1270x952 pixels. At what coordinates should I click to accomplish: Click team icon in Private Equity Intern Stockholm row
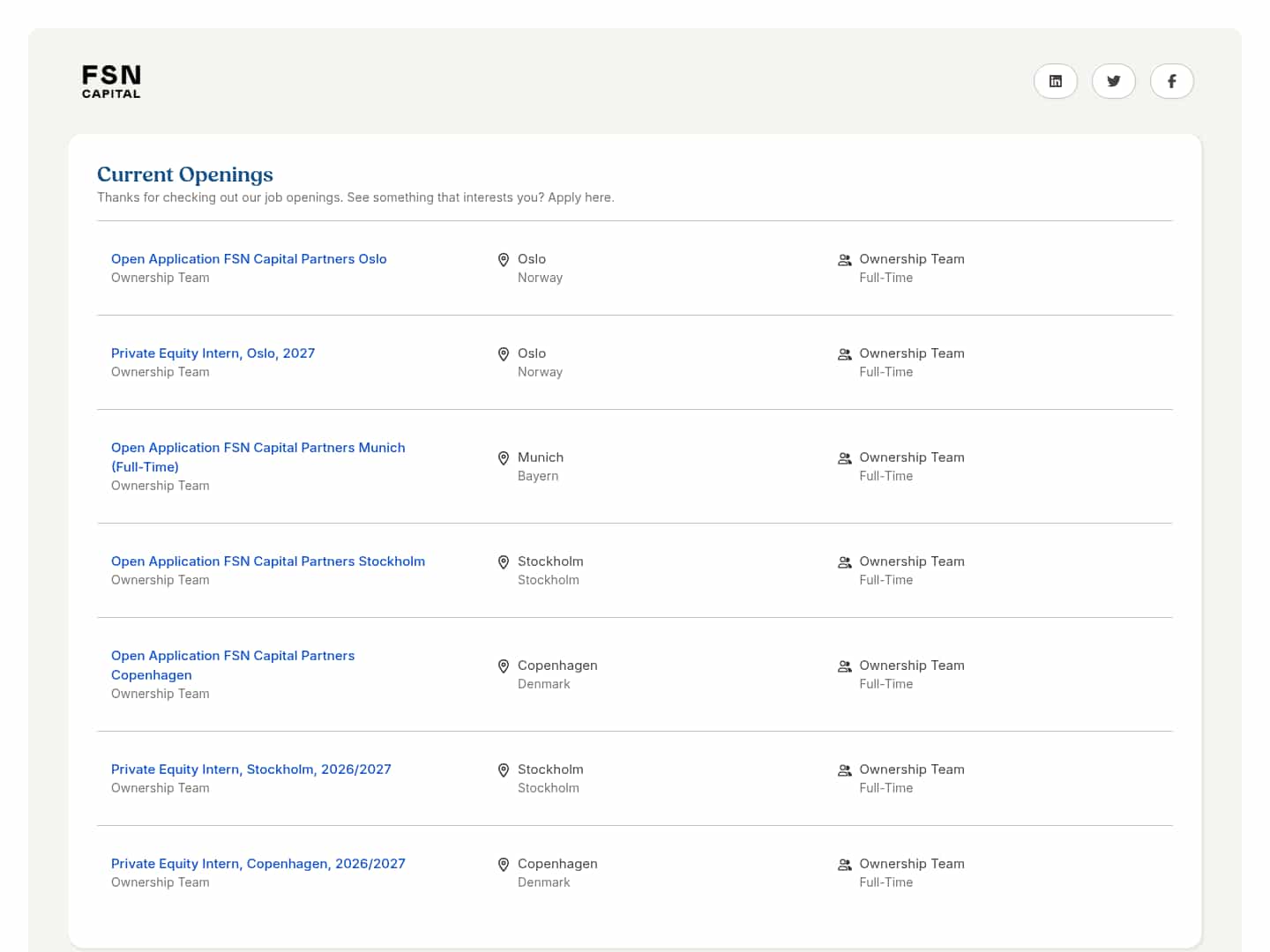(x=844, y=770)
